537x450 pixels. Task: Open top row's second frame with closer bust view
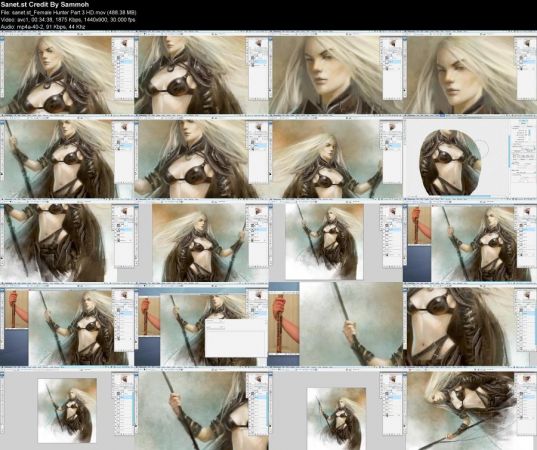(x=201, y=73)
